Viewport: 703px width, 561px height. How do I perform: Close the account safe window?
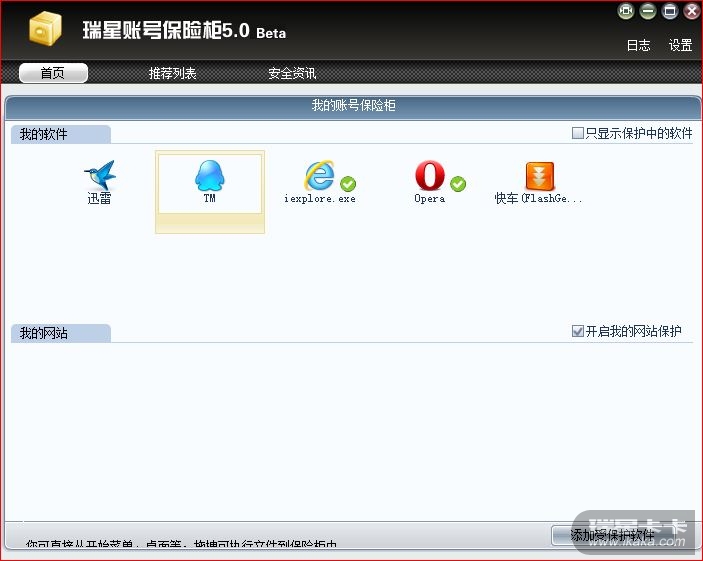[x=692, y=11]
